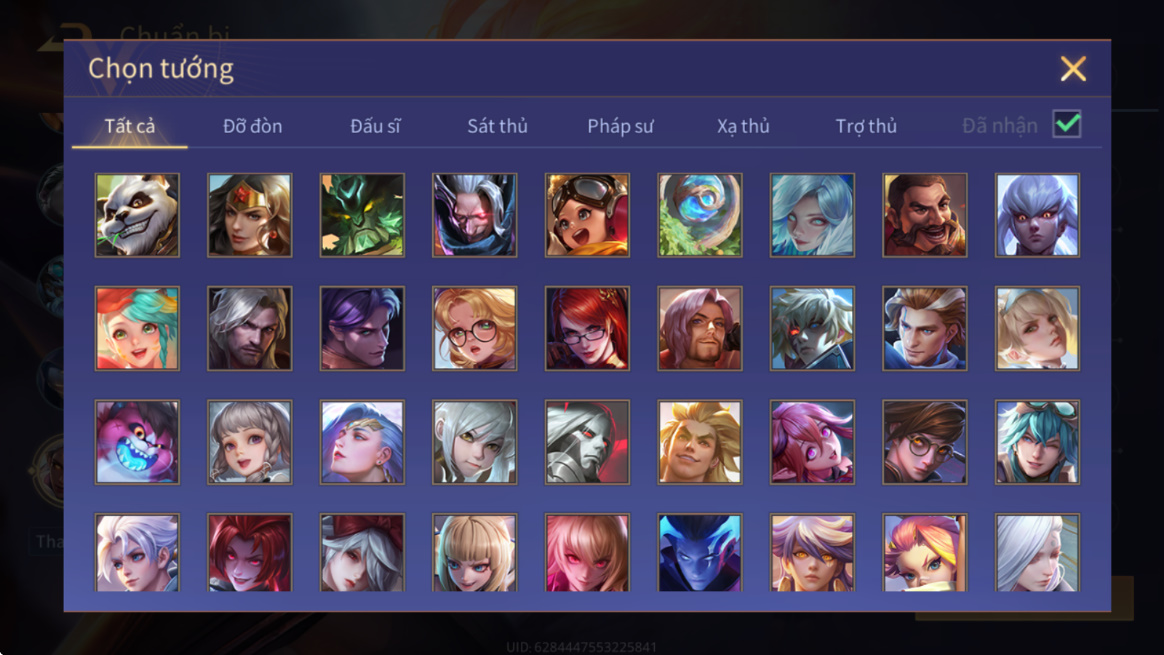
Task: Show the Pháp sư heroes
Action: pyautogui.click(x=621, y=126)
